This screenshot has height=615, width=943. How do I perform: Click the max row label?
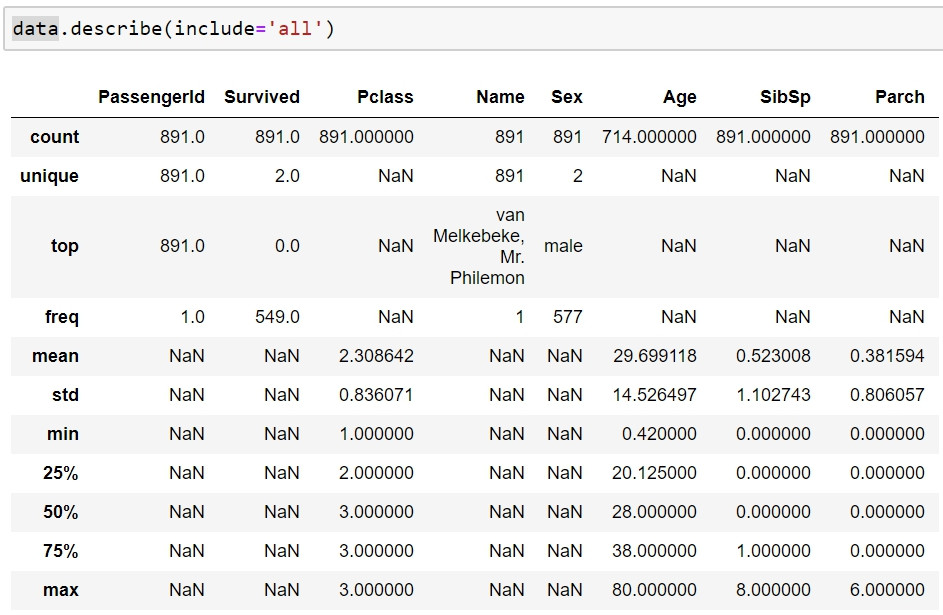60,590
